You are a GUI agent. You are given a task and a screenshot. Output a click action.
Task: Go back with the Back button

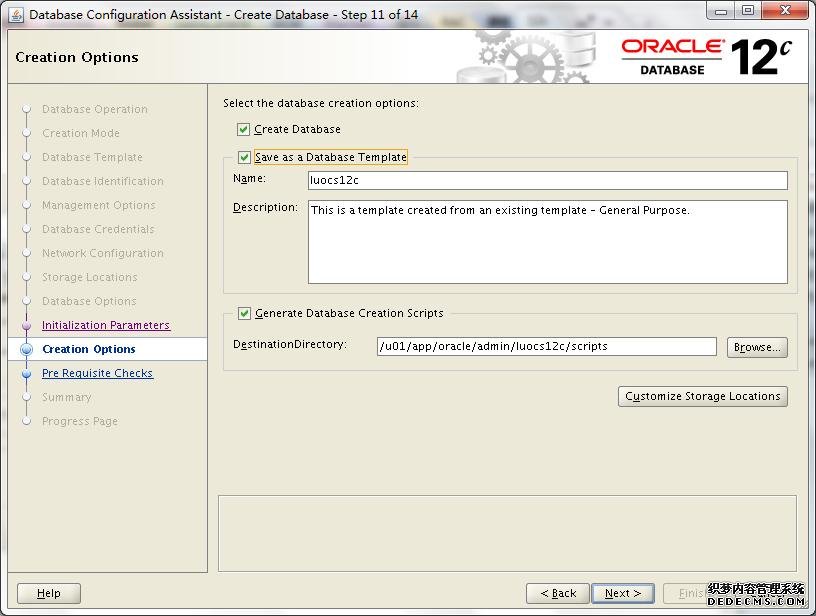557,593
